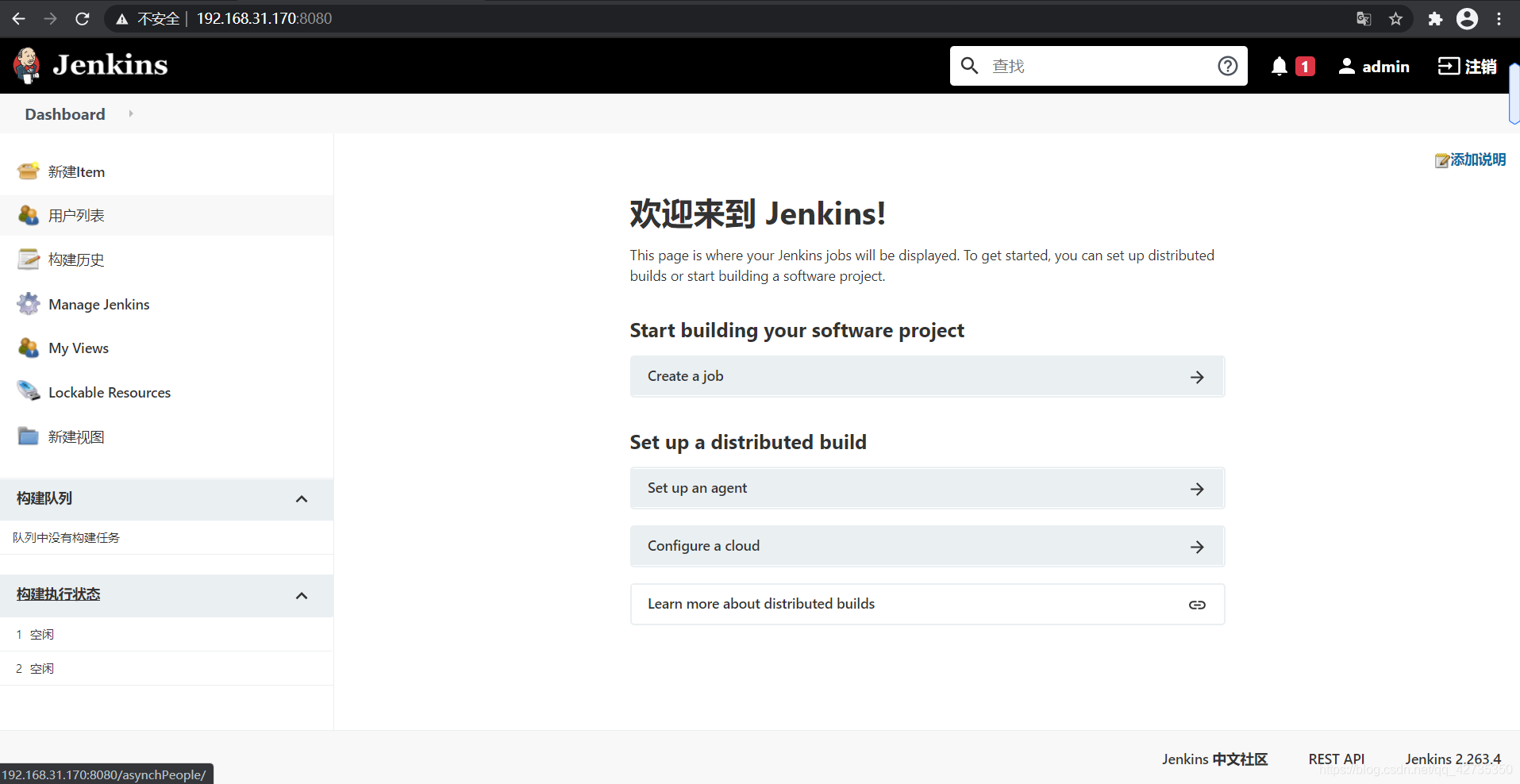
Task: Open the 新建视图 new view entry
Action: pyautogui.click(x=76, y=437)
